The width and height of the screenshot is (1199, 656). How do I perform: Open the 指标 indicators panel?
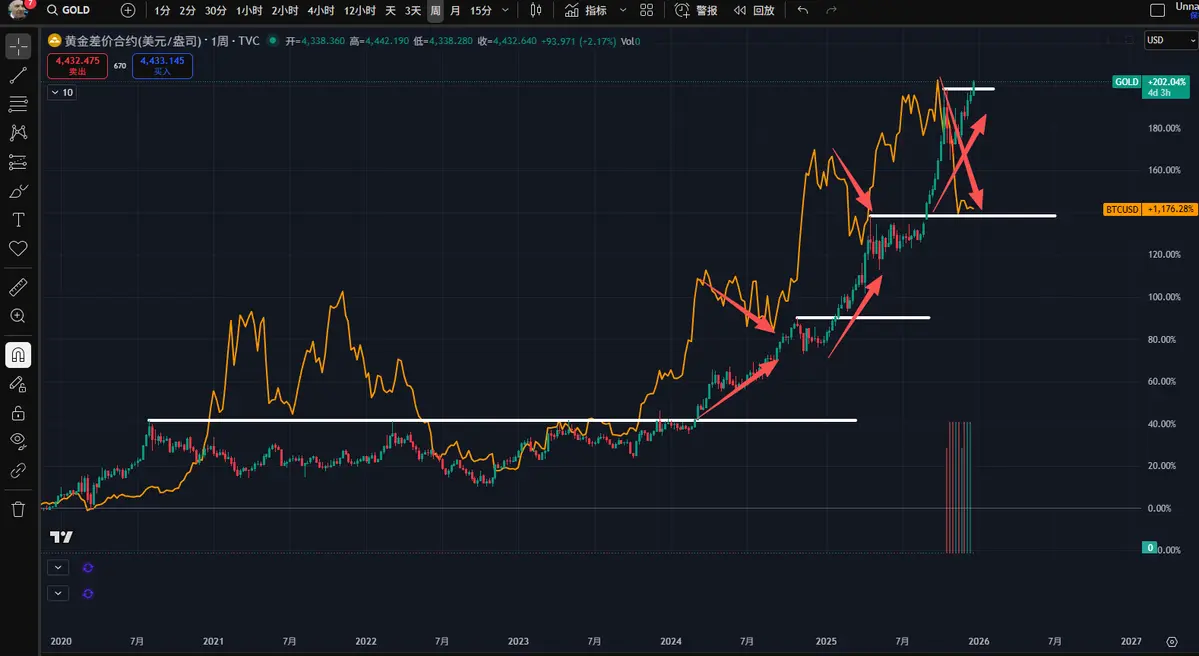tap(586, 10)
